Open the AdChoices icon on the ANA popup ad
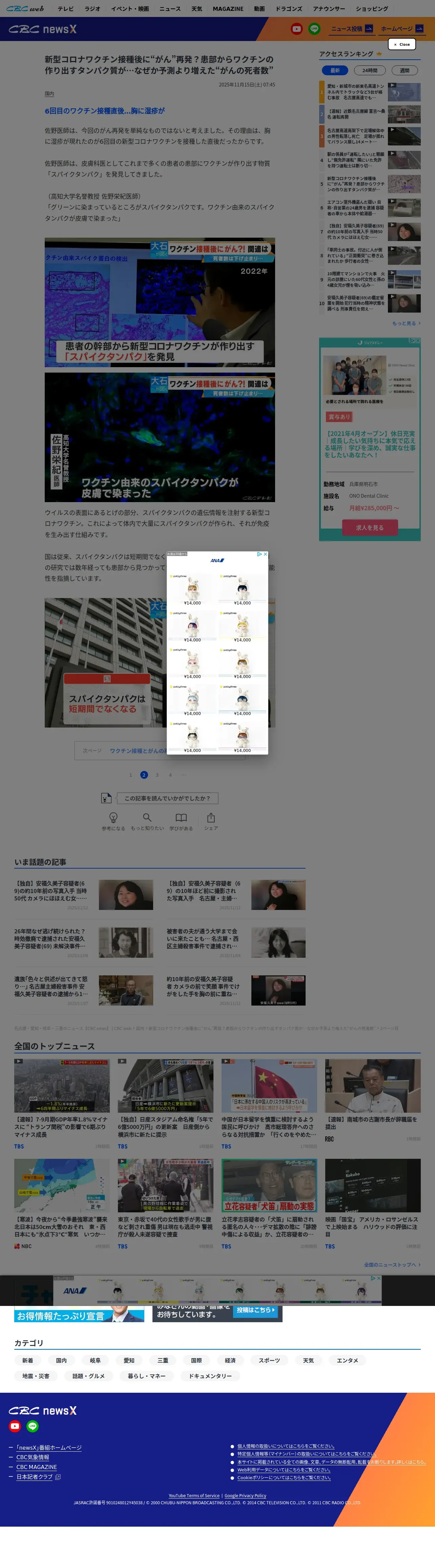The width and height of the screenshot is (435, 1568). (260, 555)
